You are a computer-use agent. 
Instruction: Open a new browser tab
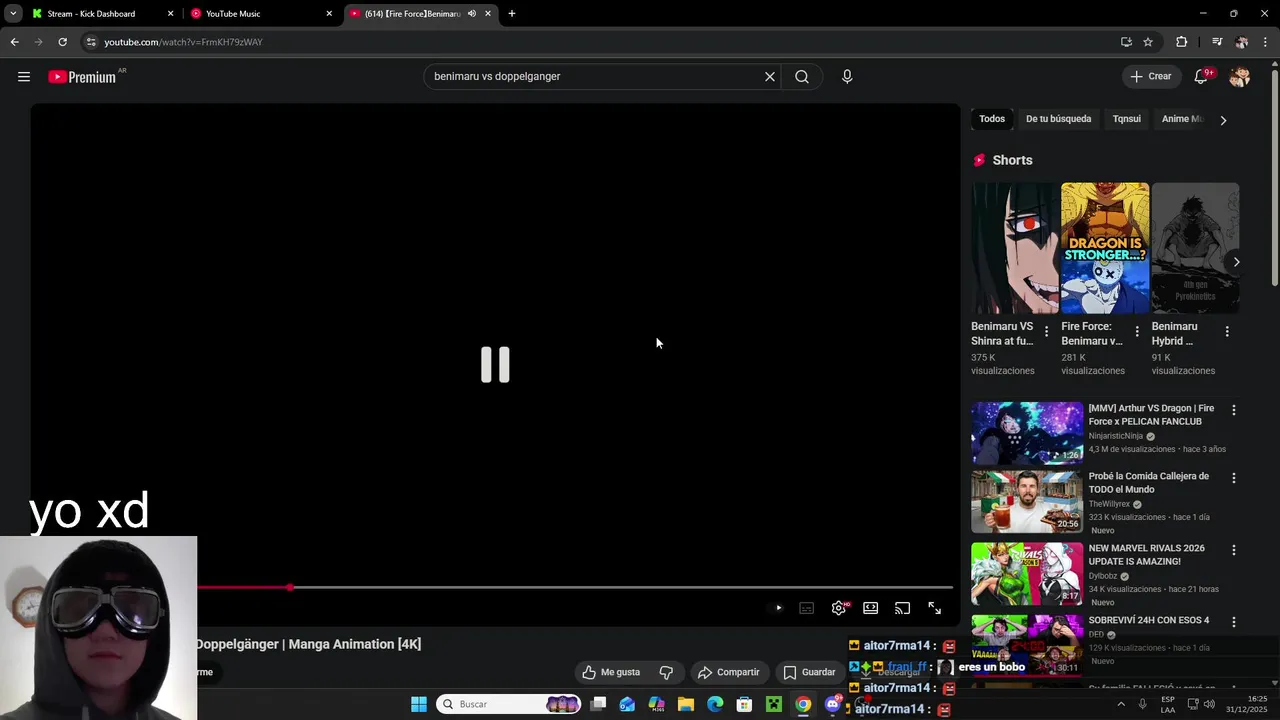click(512, 14)
